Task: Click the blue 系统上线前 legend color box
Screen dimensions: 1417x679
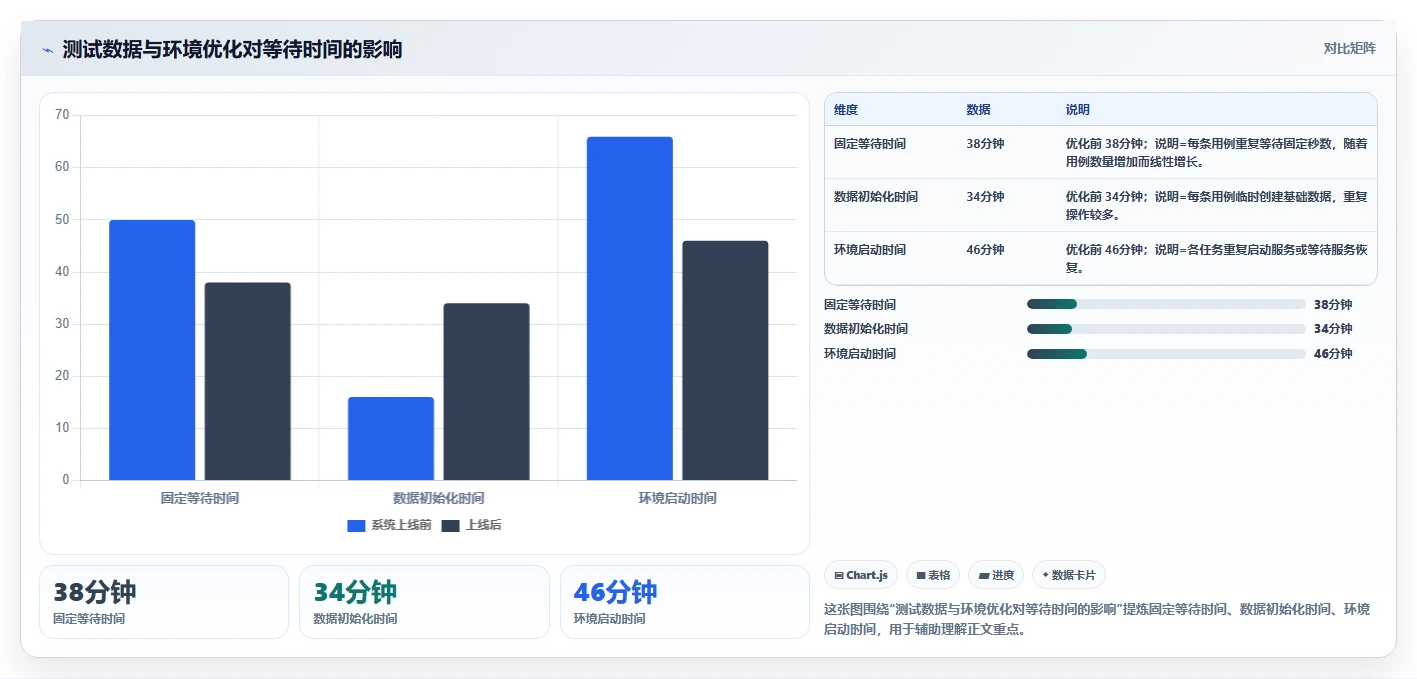Action: click(356, 526)
